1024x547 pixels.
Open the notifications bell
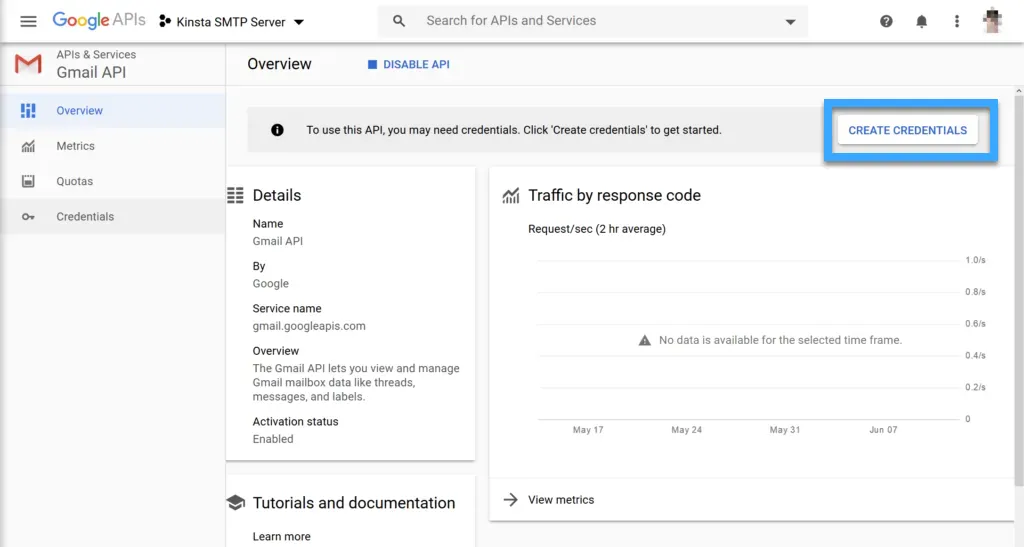[x=921, y=22]
